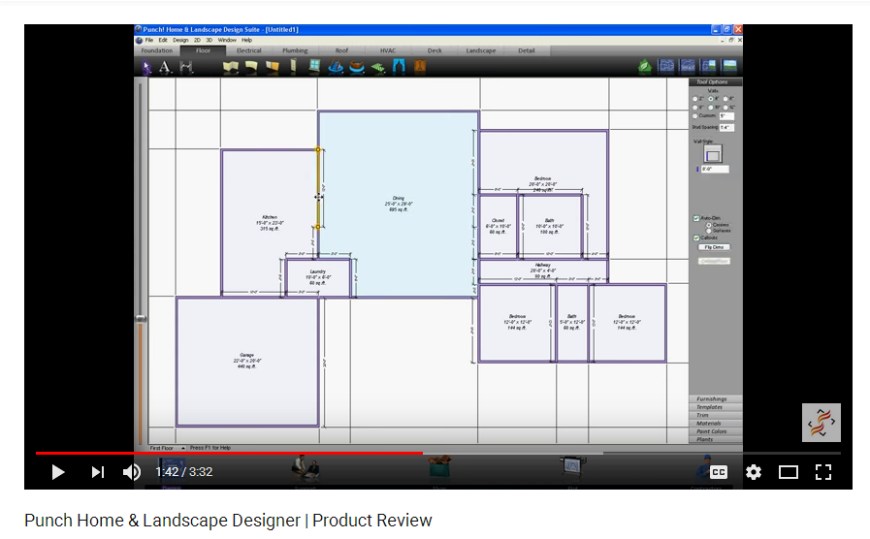870x539 pixels.
Task: Open the Design menu
Action: pyautogui.click(x=180, y=40)
